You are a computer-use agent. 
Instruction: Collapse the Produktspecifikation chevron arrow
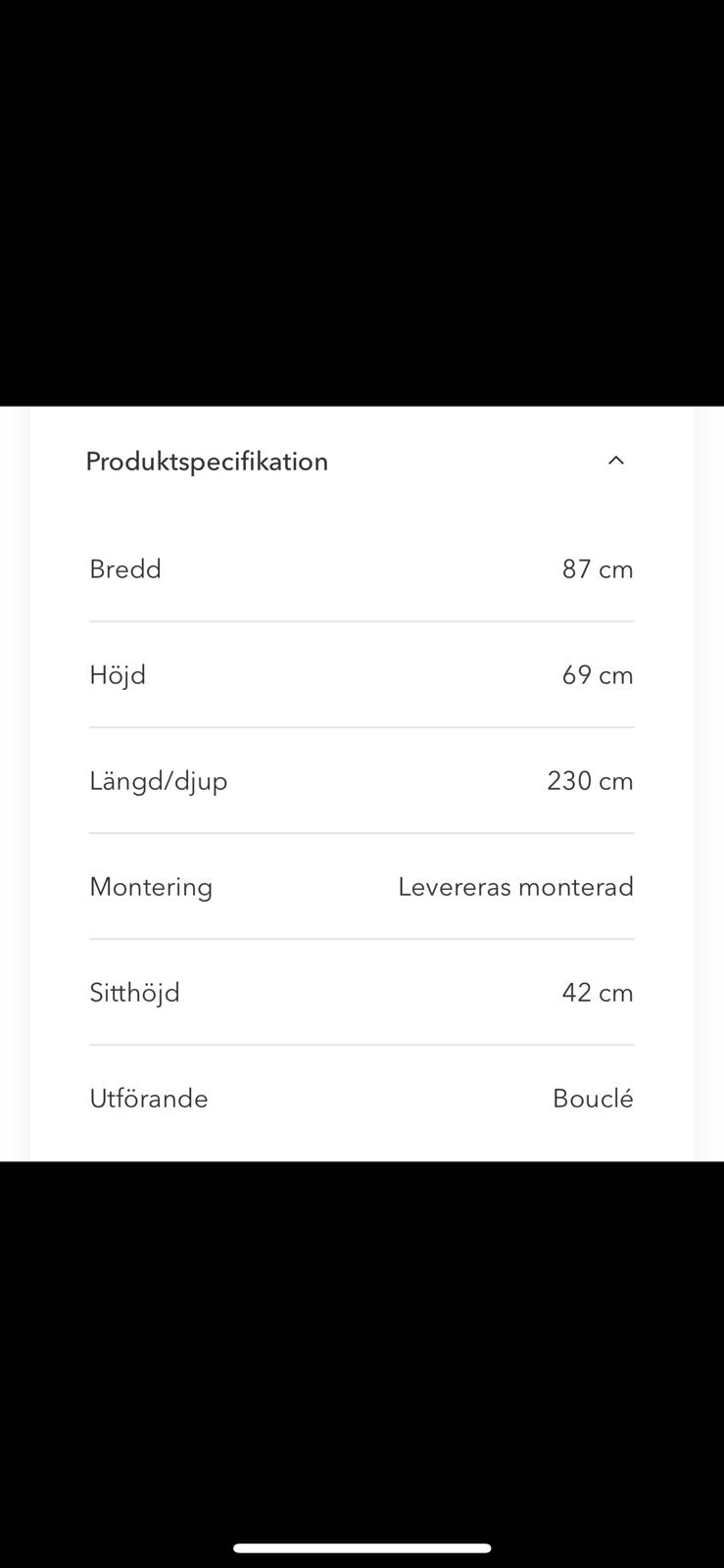[615, 461]
